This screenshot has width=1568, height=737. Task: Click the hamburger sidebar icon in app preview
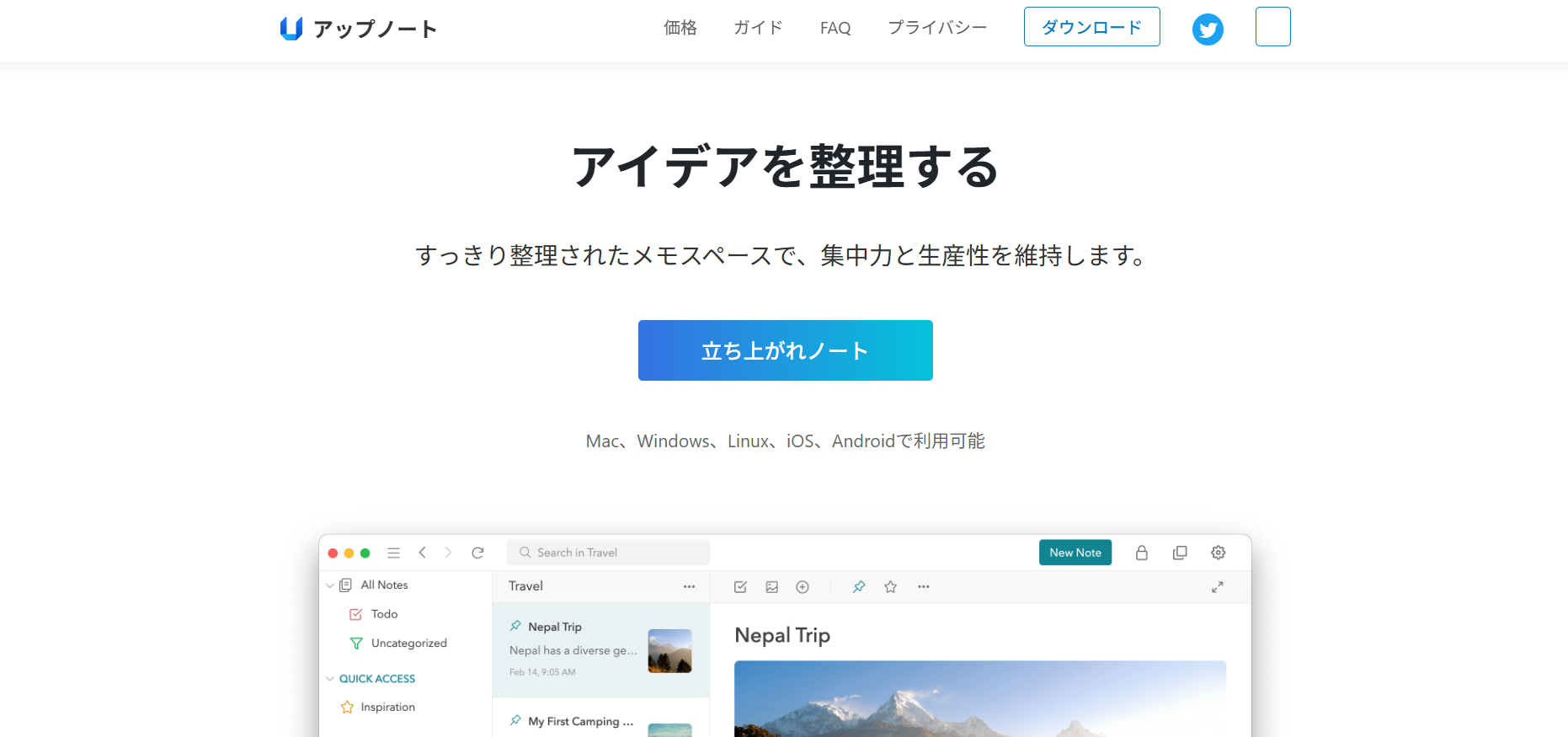(x=393, y=553)
